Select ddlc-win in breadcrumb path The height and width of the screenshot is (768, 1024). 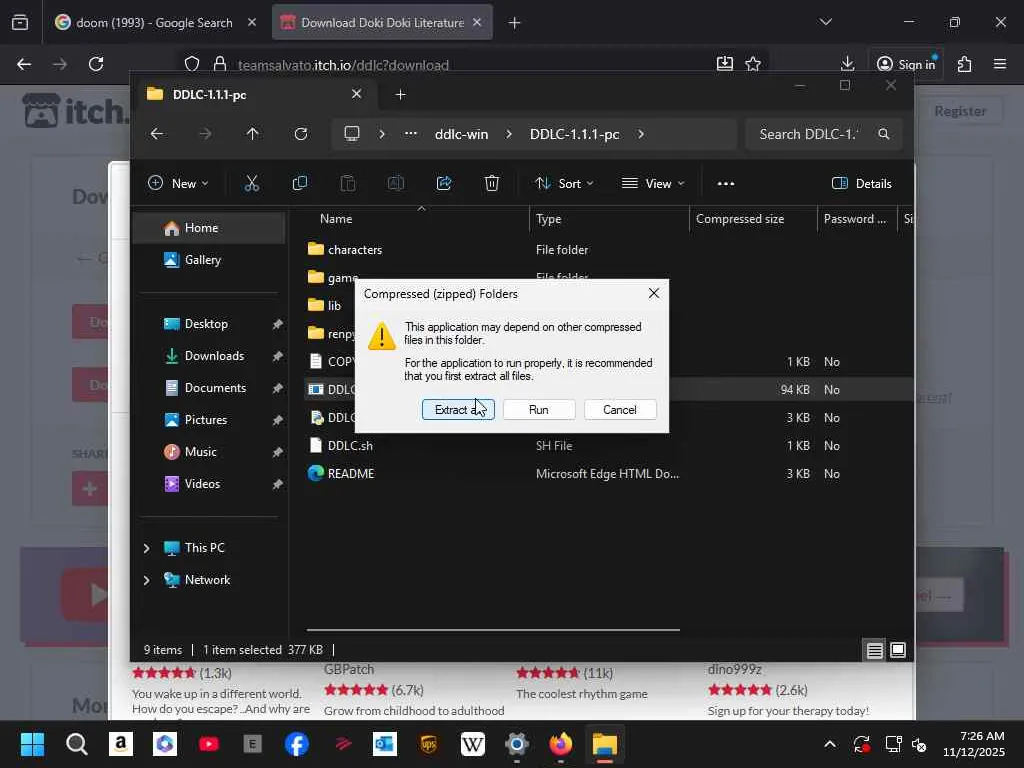[x=461, y=134]
